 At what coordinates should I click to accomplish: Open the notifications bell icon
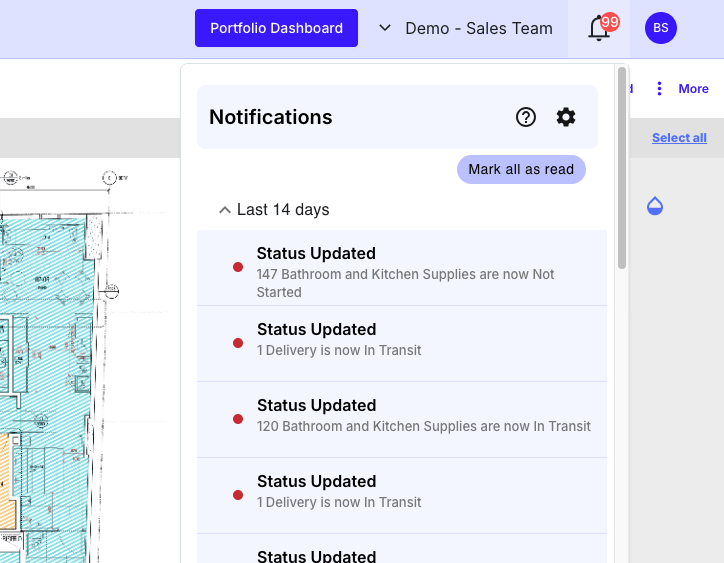[x=598, y=29]
